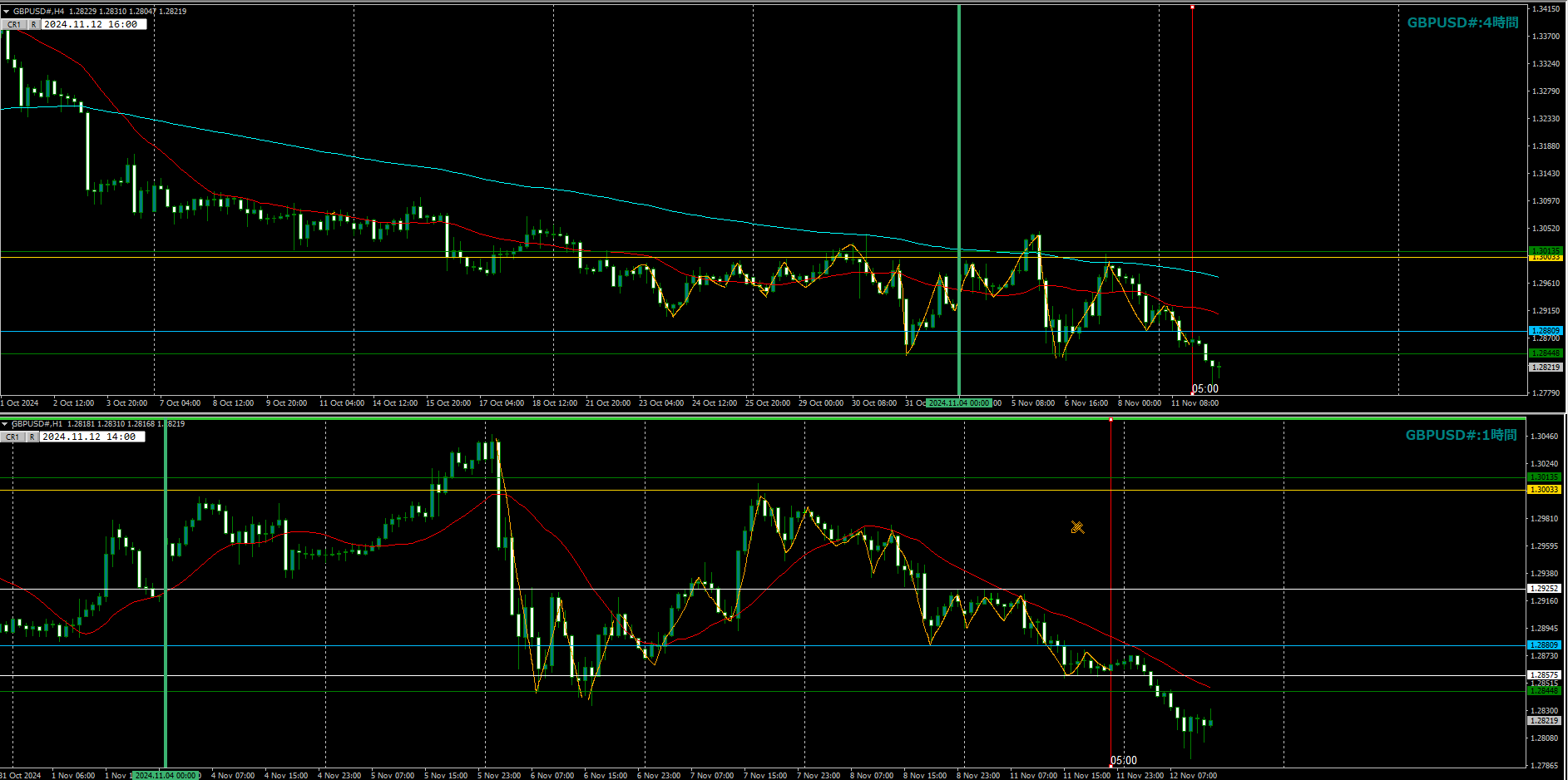Click the 1 Oct 2024 time axis label
The image size is (1568, 780).
pyautogui.click(x=20, y=403)
